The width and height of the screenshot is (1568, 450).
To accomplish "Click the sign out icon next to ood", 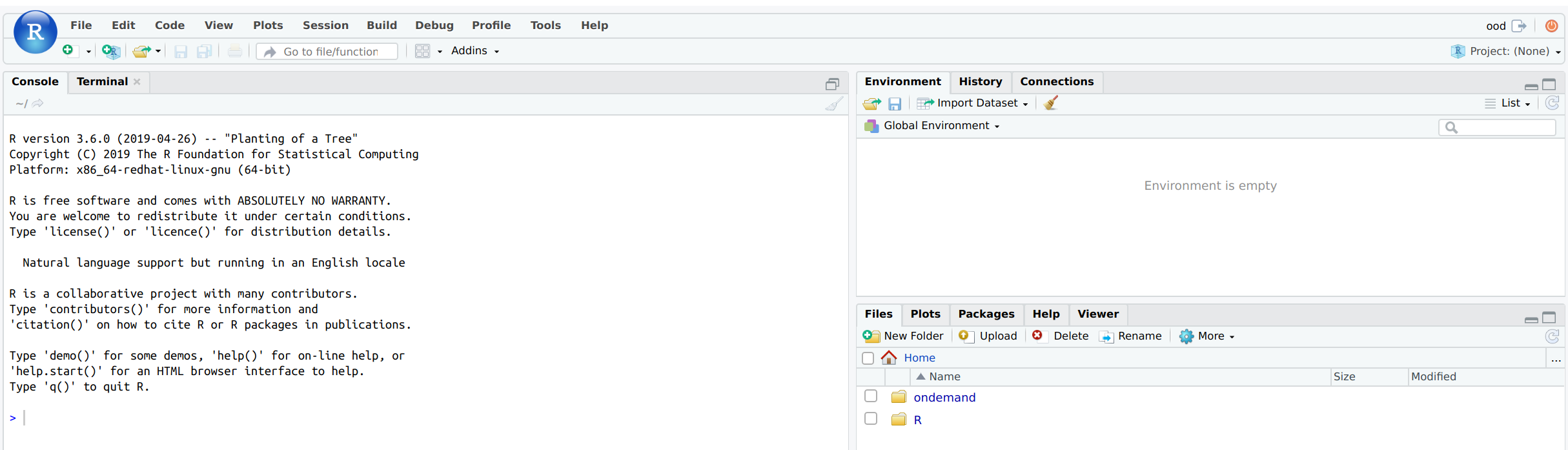I will pyautogui.click(x=1519, y=26).
